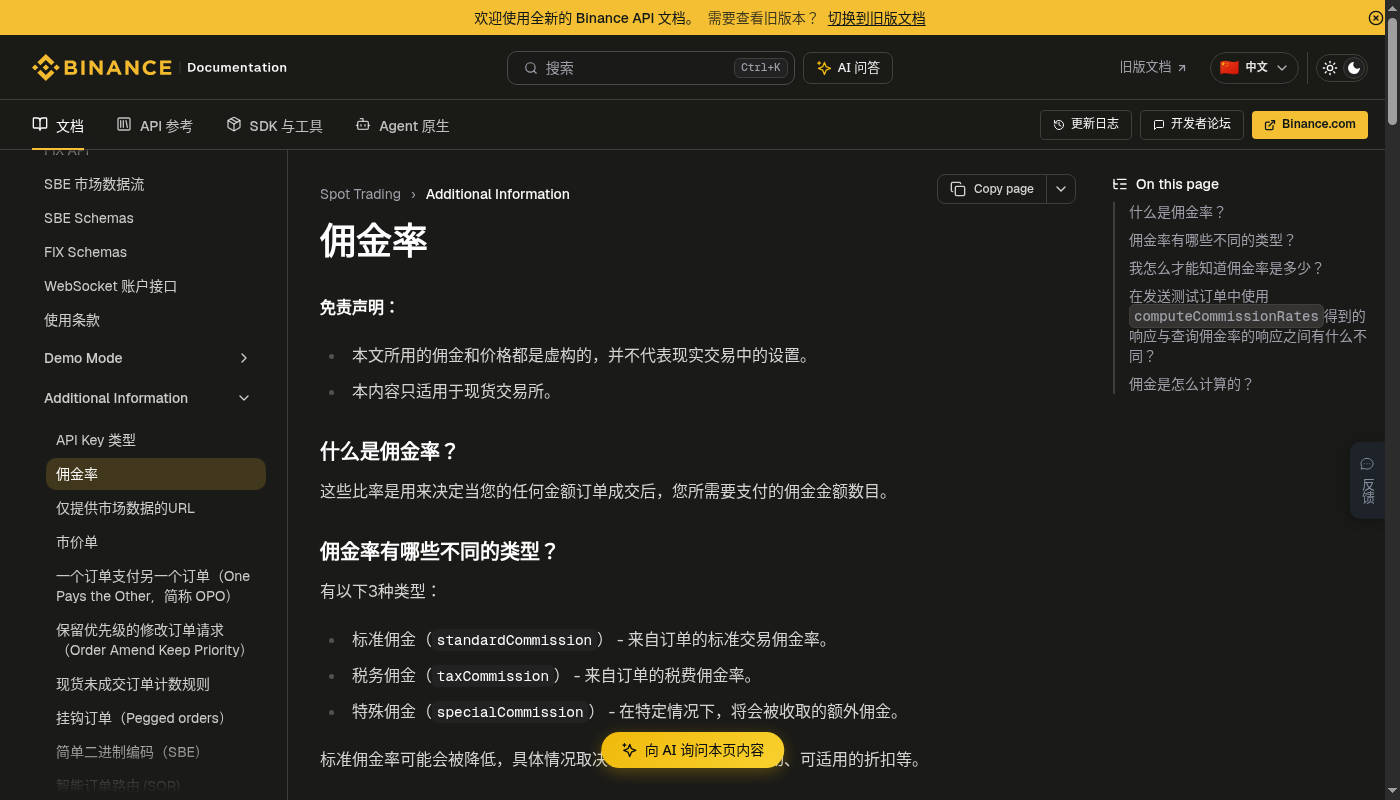Select 佣金率 sidebar item
This screenshot has height=800, width=1400.
point(156,474)
